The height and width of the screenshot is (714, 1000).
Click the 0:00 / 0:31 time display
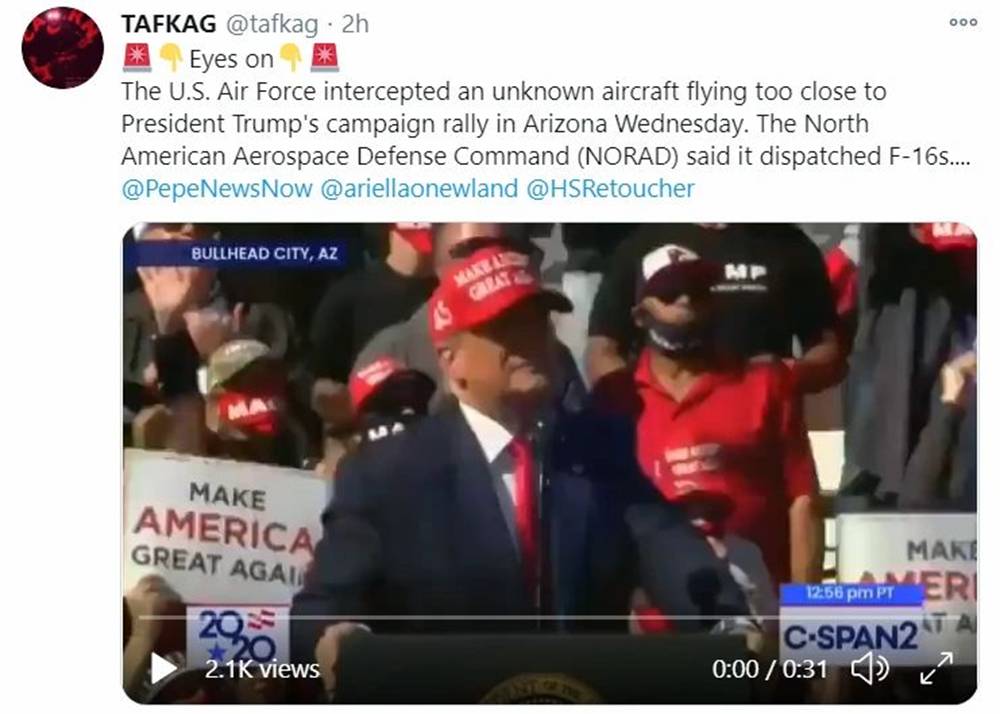point(770,669)
